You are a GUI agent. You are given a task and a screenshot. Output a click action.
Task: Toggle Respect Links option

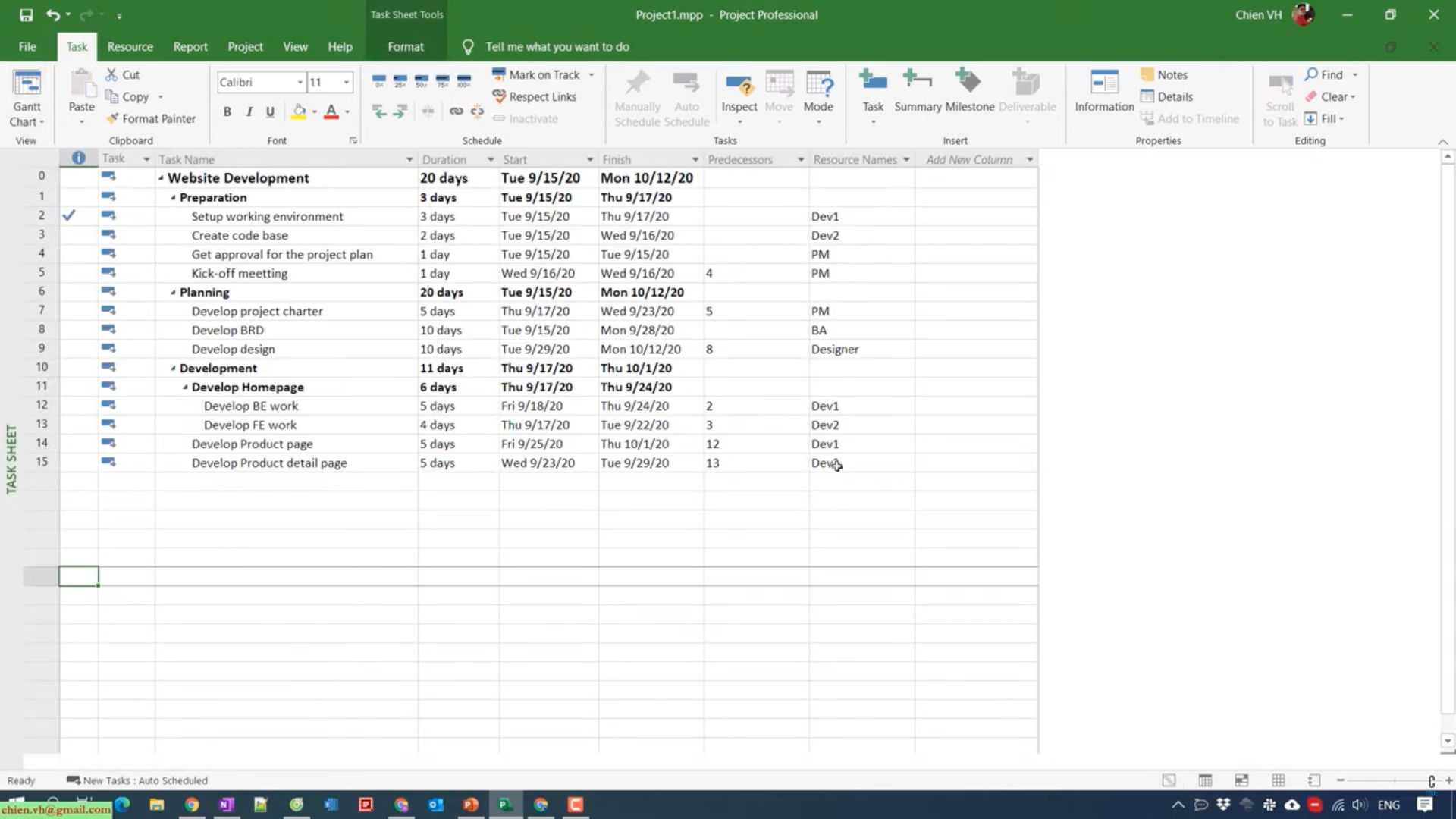535,96
